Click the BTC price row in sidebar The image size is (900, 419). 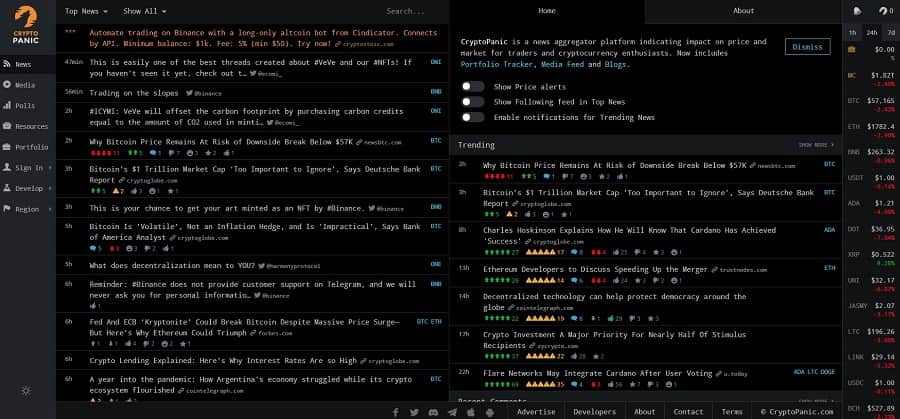[x=871, y=104]
